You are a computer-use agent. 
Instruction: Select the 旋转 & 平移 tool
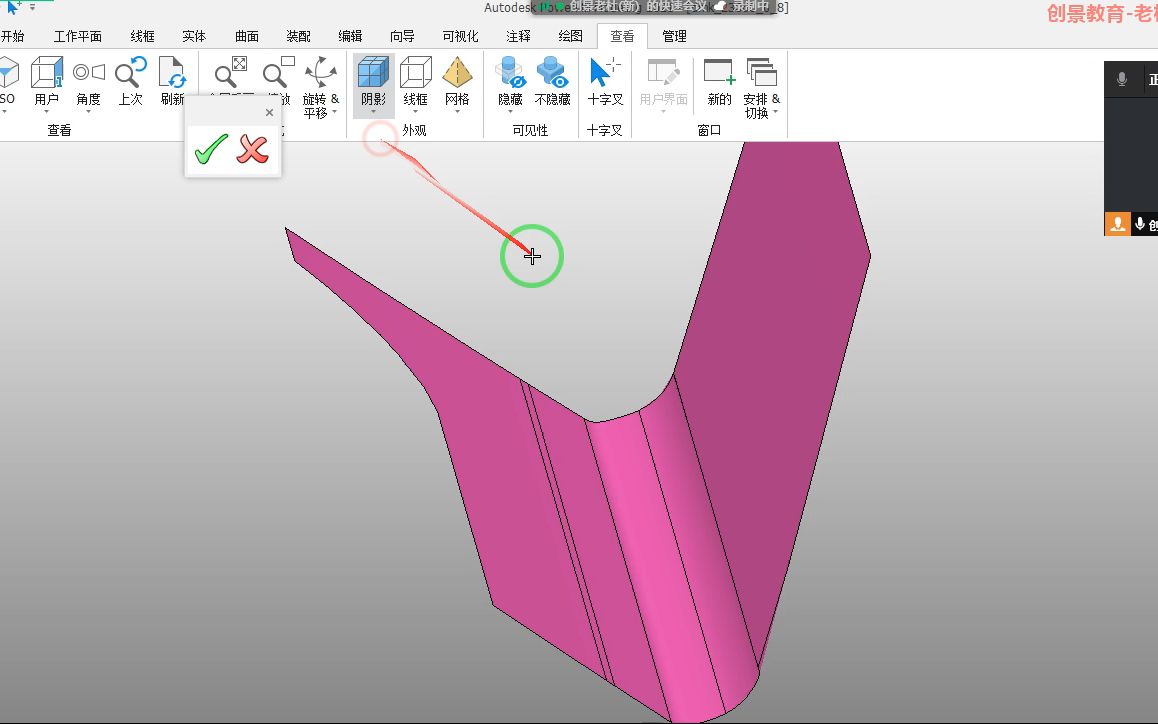click(321, 86)
